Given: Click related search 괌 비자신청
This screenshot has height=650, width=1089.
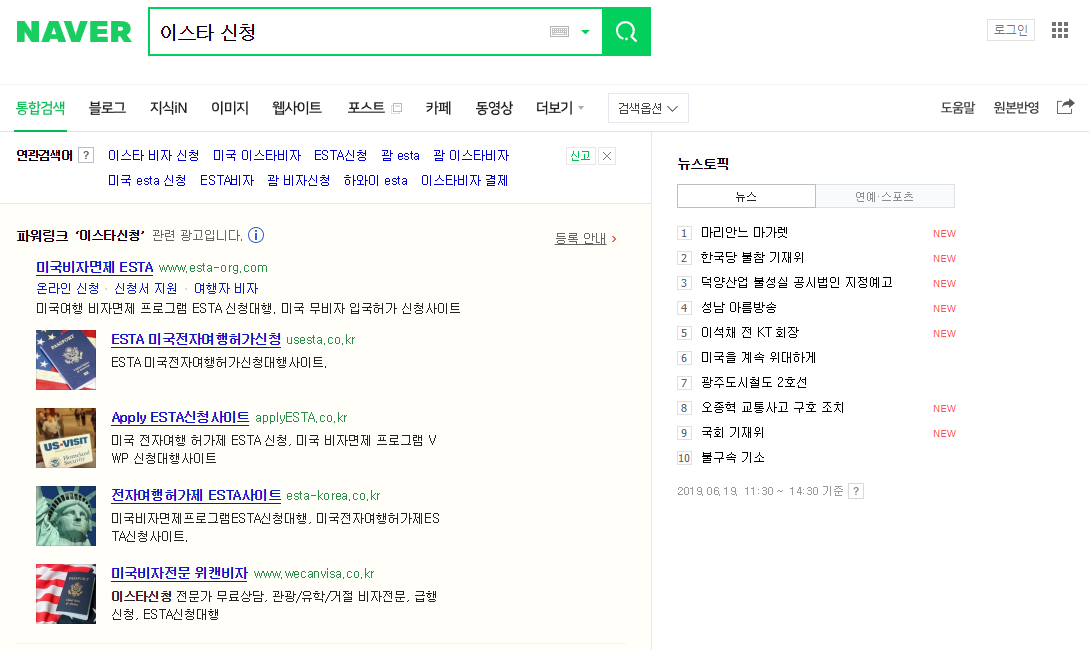Looking at the screenshot, I should [x=299, y=181].
